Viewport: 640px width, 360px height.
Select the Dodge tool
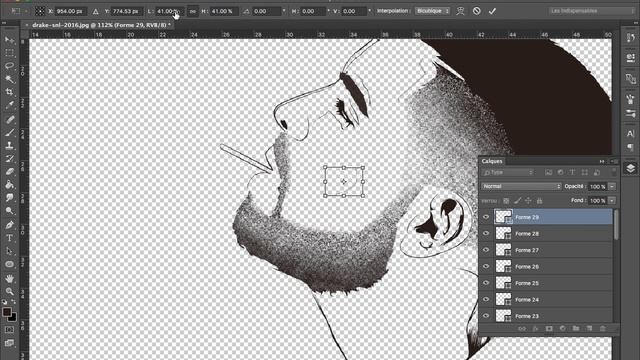pos(9,211)
